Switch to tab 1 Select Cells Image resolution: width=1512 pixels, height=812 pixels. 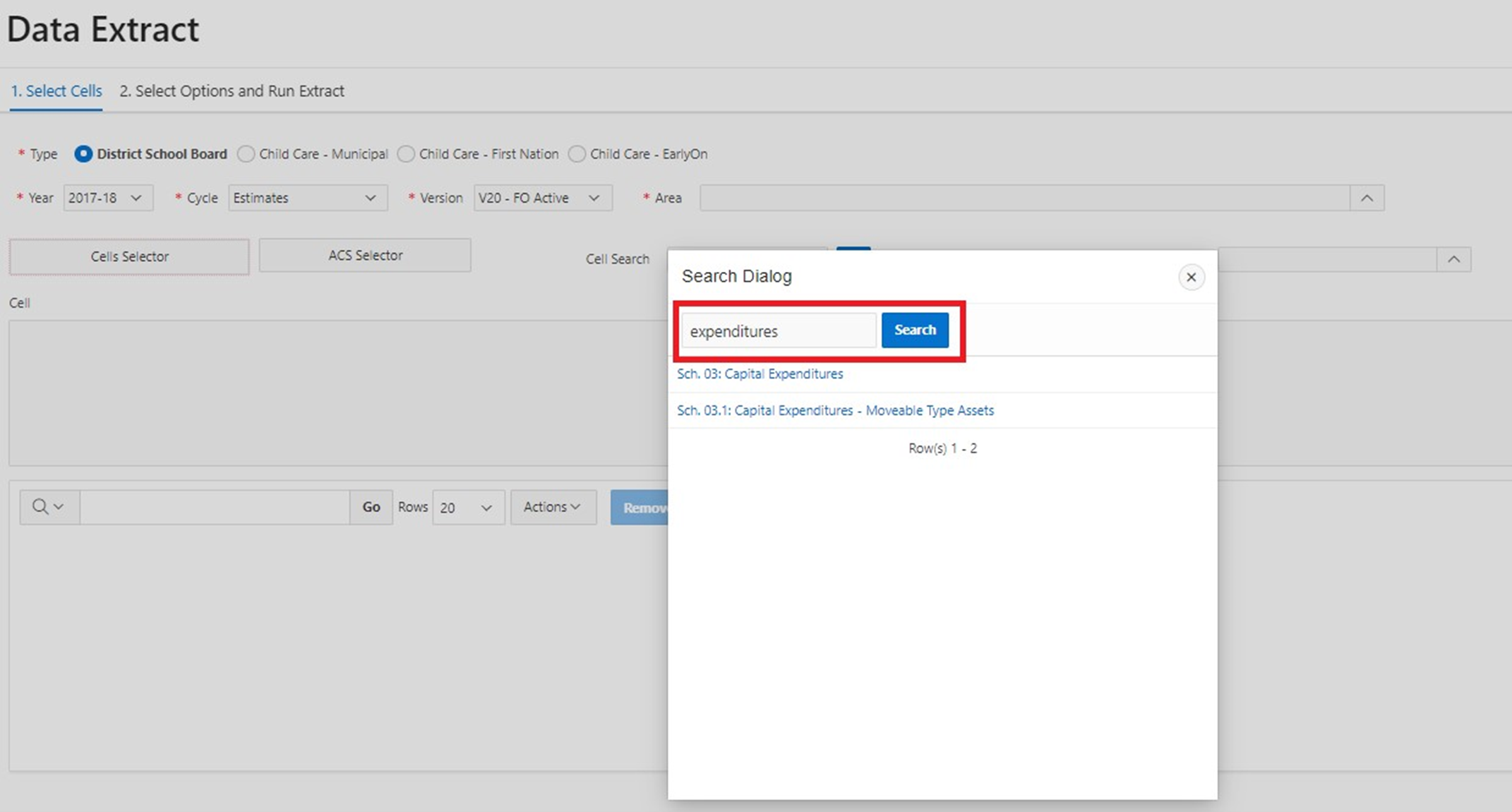[56, 91]
